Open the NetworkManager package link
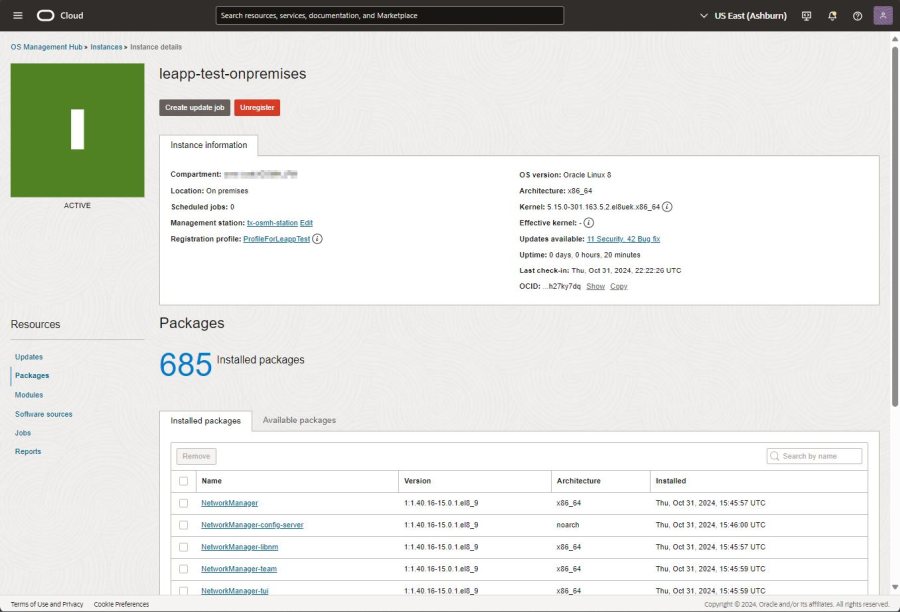Screen dimensions: 900x612 coord(230,503)
